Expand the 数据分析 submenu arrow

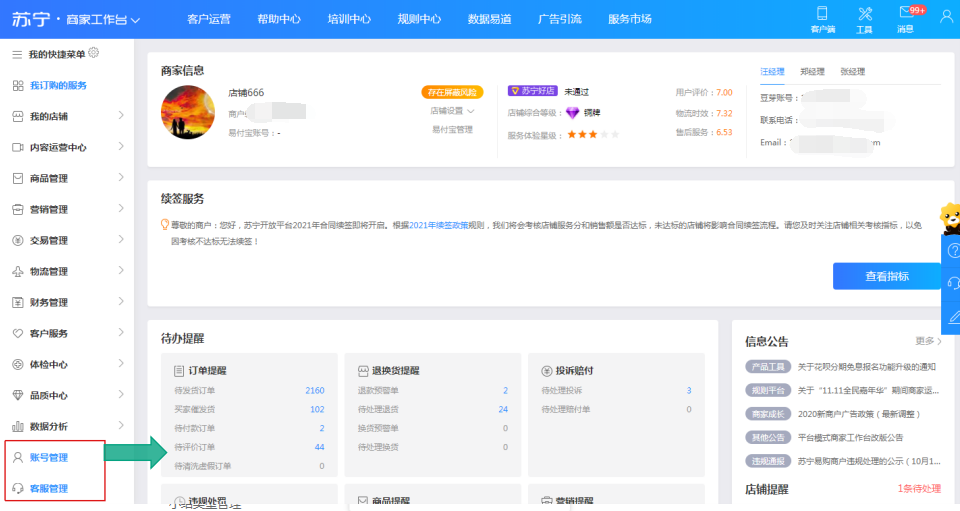pos(121,425)
